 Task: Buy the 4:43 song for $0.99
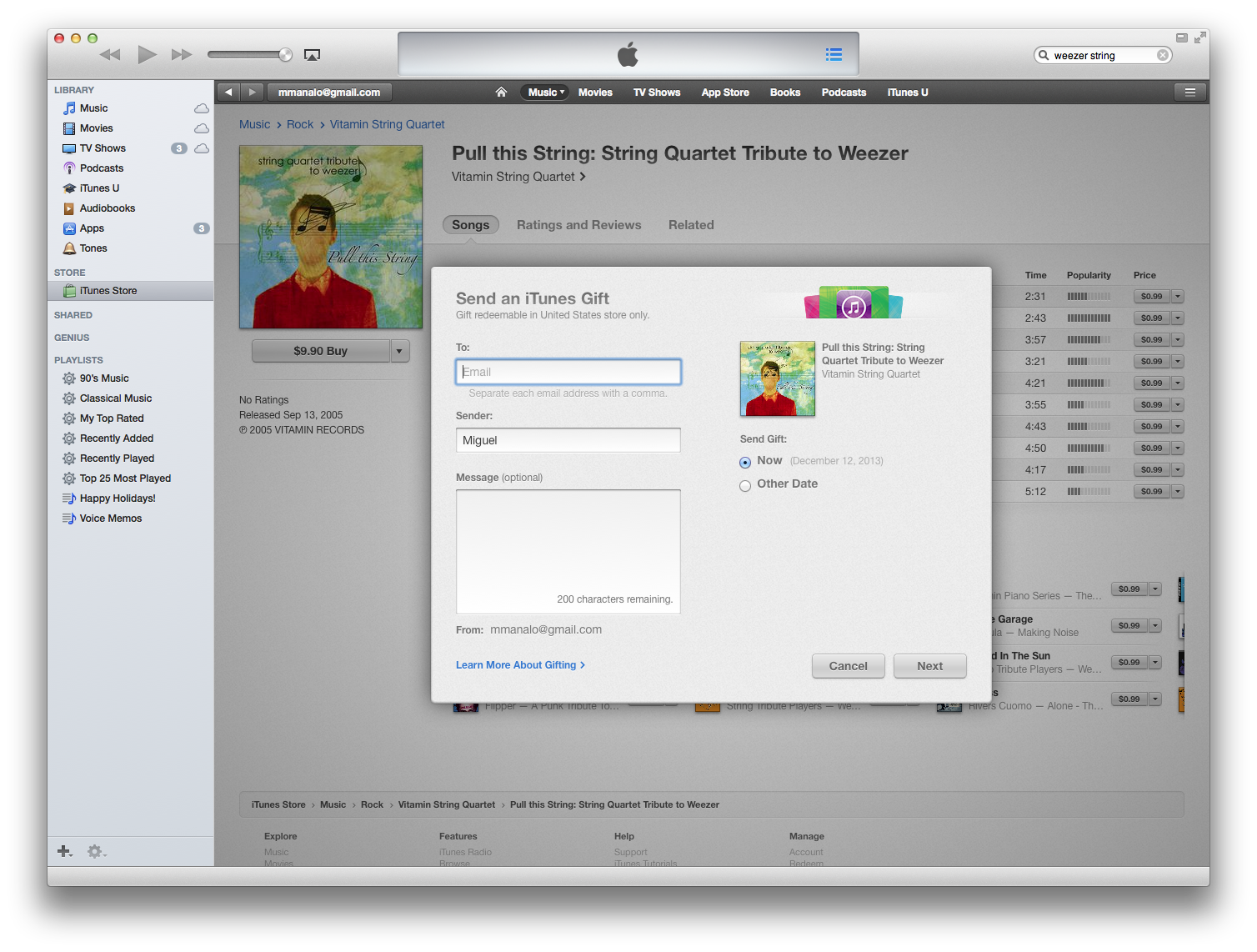[1152, 427]
